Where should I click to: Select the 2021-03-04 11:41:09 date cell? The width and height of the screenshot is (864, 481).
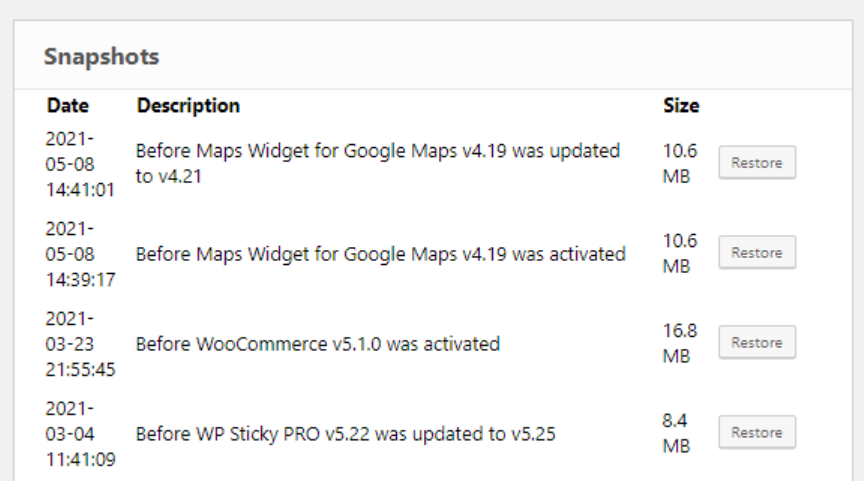[80, 433]
